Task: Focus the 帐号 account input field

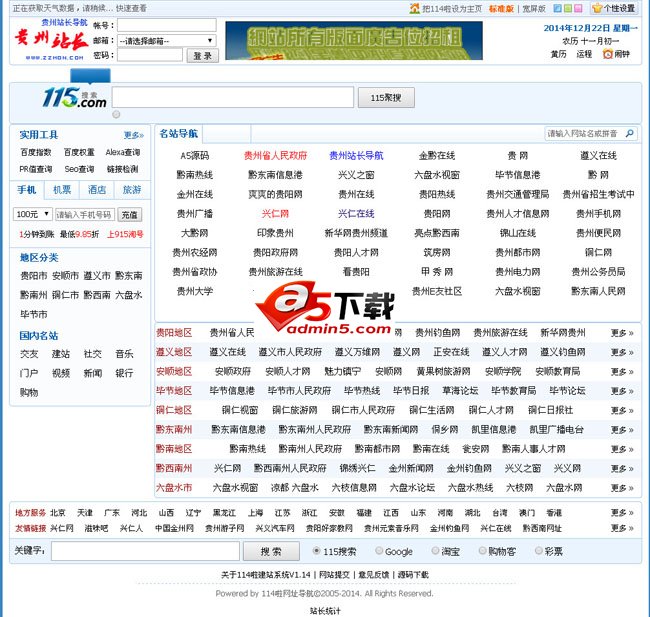Action: (167, 25)
